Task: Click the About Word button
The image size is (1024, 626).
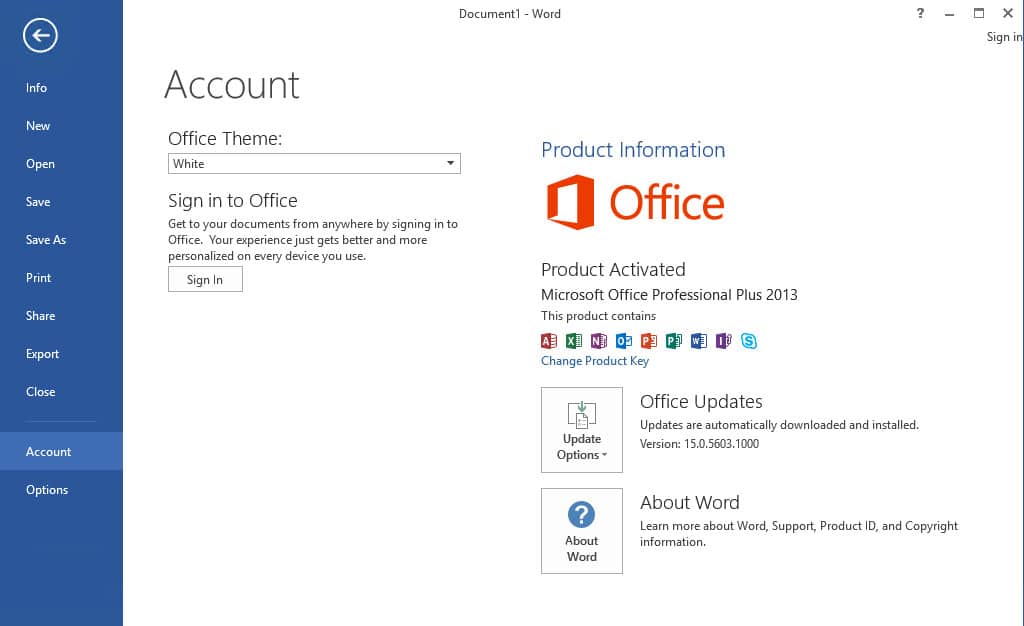Action: coord(582,531)
